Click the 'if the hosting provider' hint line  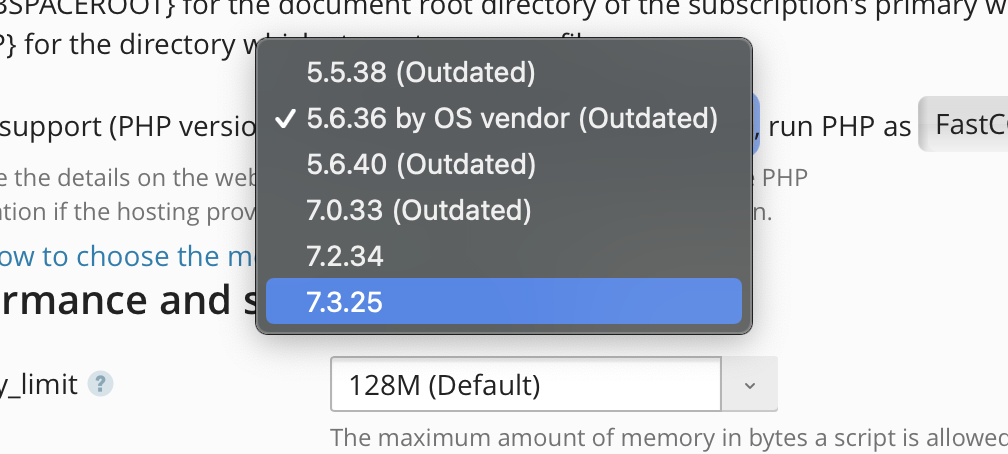pyautogui.click(x=125, y=213)
